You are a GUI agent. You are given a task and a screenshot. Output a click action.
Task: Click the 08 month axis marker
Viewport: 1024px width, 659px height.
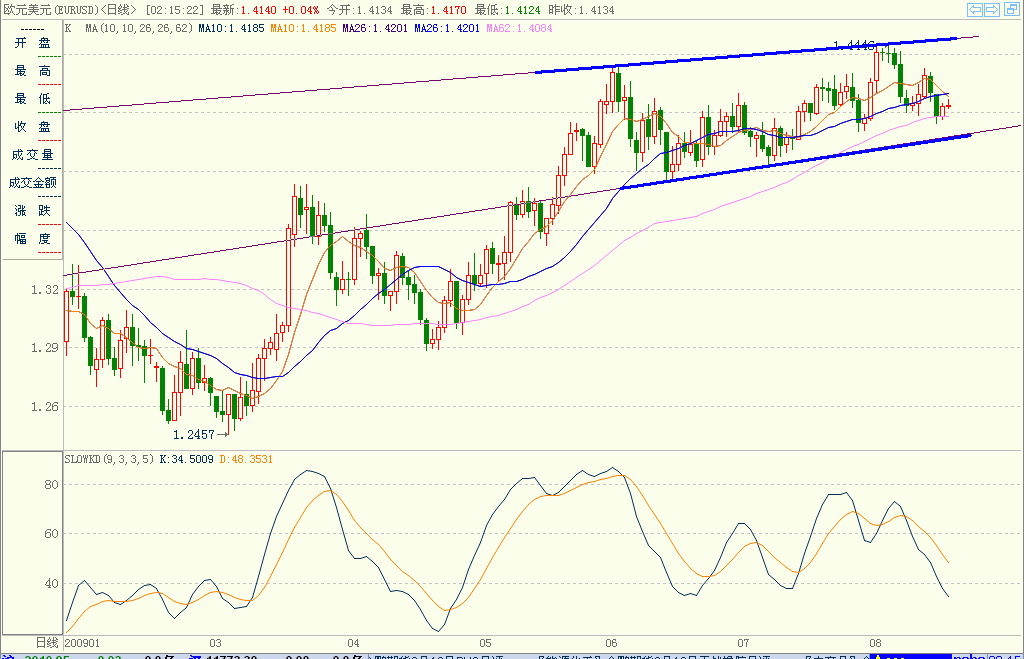[x=875, y=643]
